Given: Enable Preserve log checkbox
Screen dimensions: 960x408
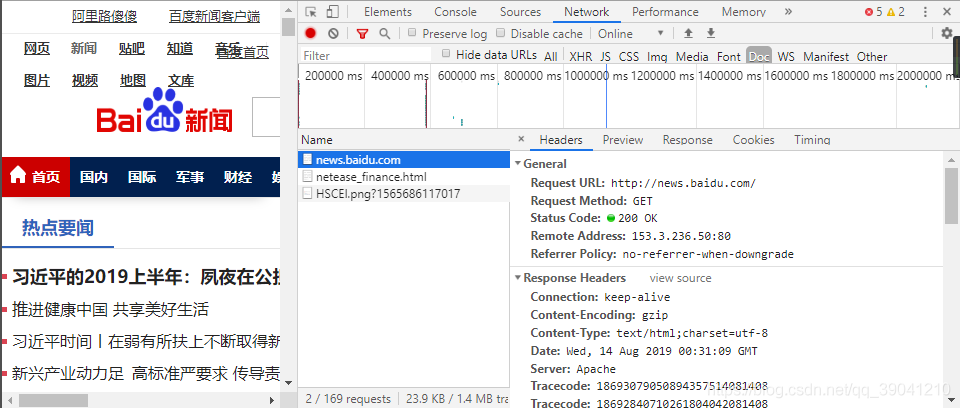Looking at the screenshot, I should (x=412, y=32).
